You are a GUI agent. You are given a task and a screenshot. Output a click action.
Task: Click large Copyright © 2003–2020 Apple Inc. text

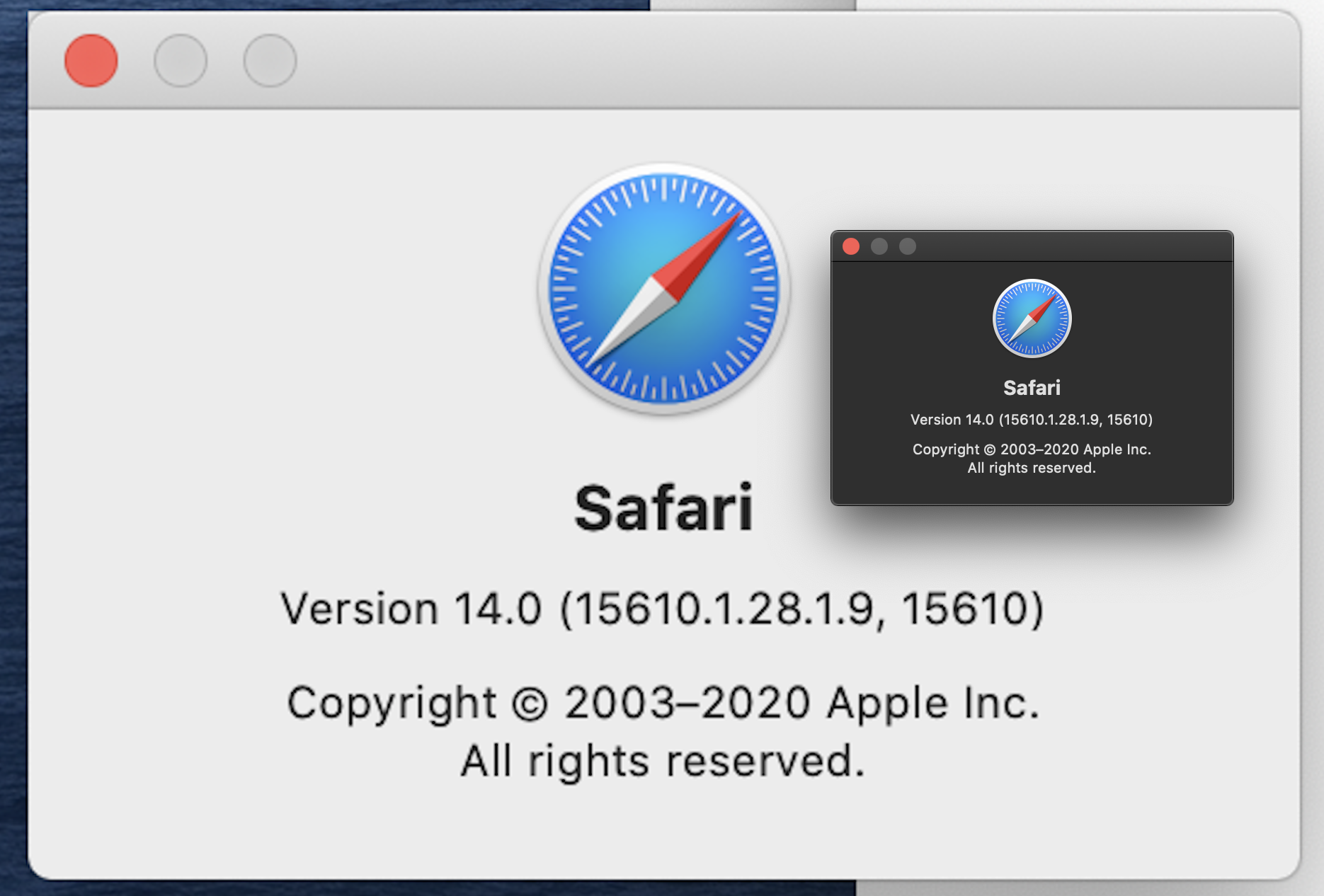[663, 703]
